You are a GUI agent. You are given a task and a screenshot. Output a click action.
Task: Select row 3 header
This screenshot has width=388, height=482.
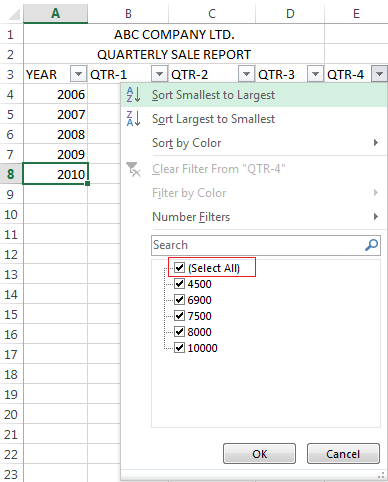11,74
